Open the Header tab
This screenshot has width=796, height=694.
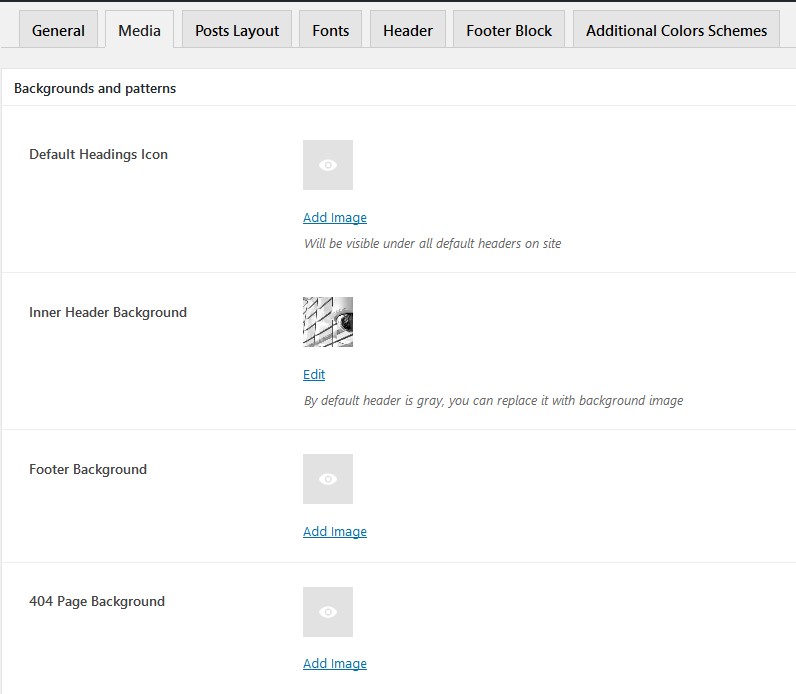point(408,30)
